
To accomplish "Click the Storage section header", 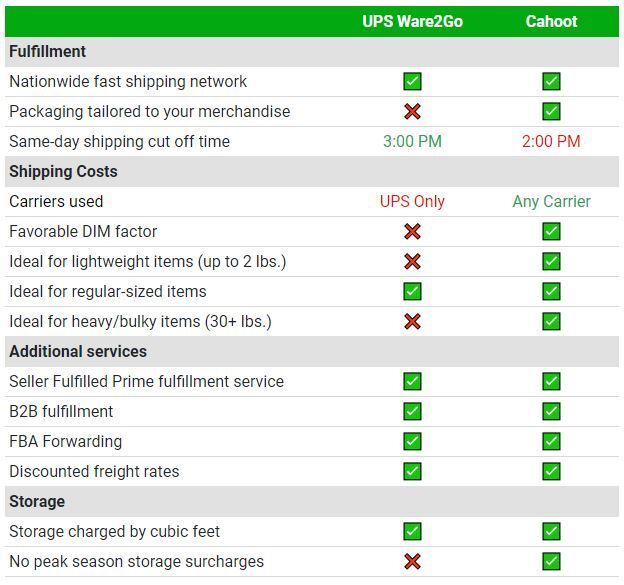I will [37, 501].
